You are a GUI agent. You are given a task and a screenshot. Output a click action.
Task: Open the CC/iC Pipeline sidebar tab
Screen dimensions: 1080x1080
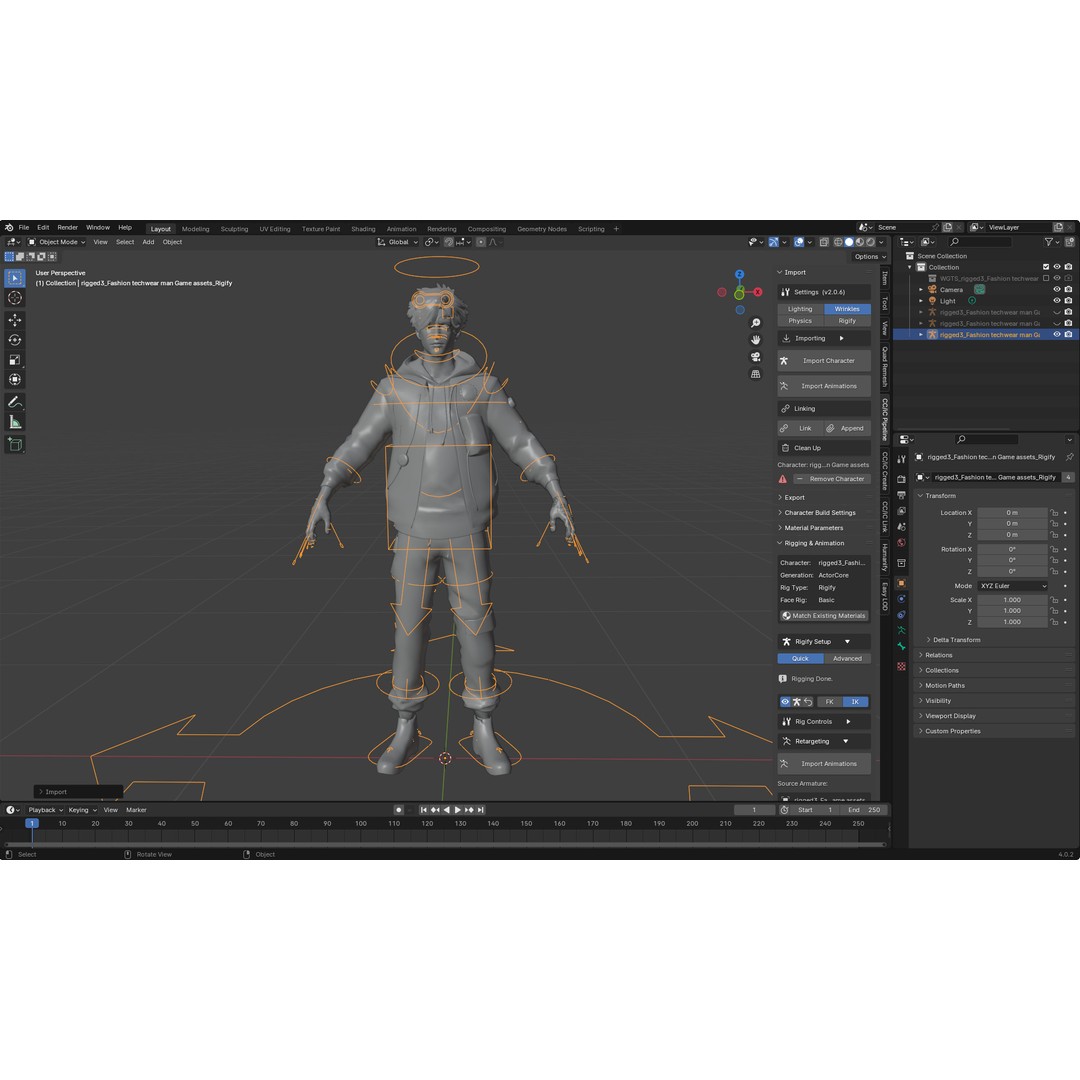click(885, 419)
